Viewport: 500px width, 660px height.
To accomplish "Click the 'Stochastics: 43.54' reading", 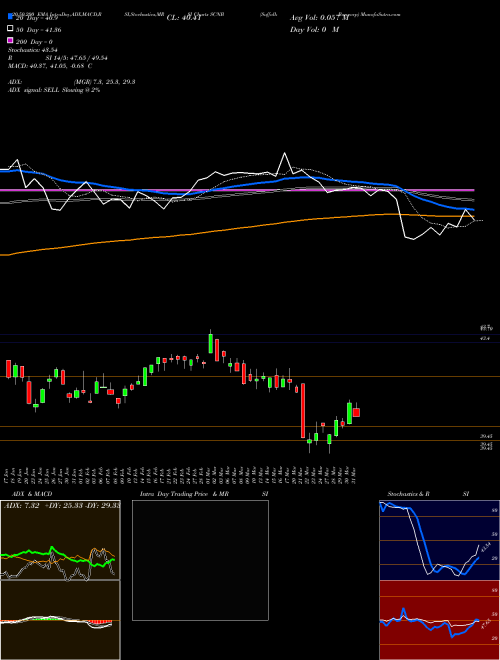I will (32, 50).
